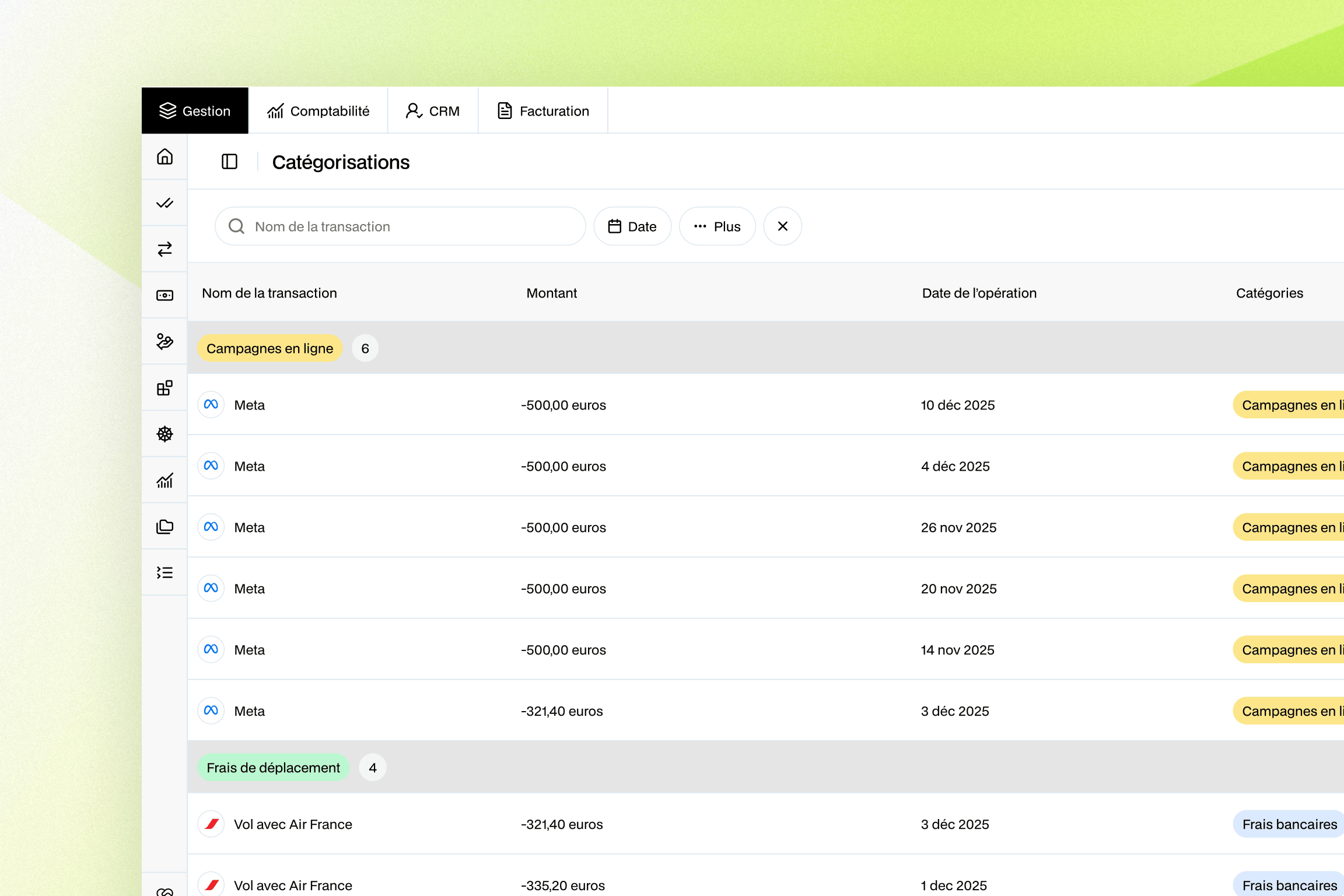The width and height of the screenshot is (1344, 896).
Task: Open the ship wheel sidebar icon
Action: [x=164, y=434]
